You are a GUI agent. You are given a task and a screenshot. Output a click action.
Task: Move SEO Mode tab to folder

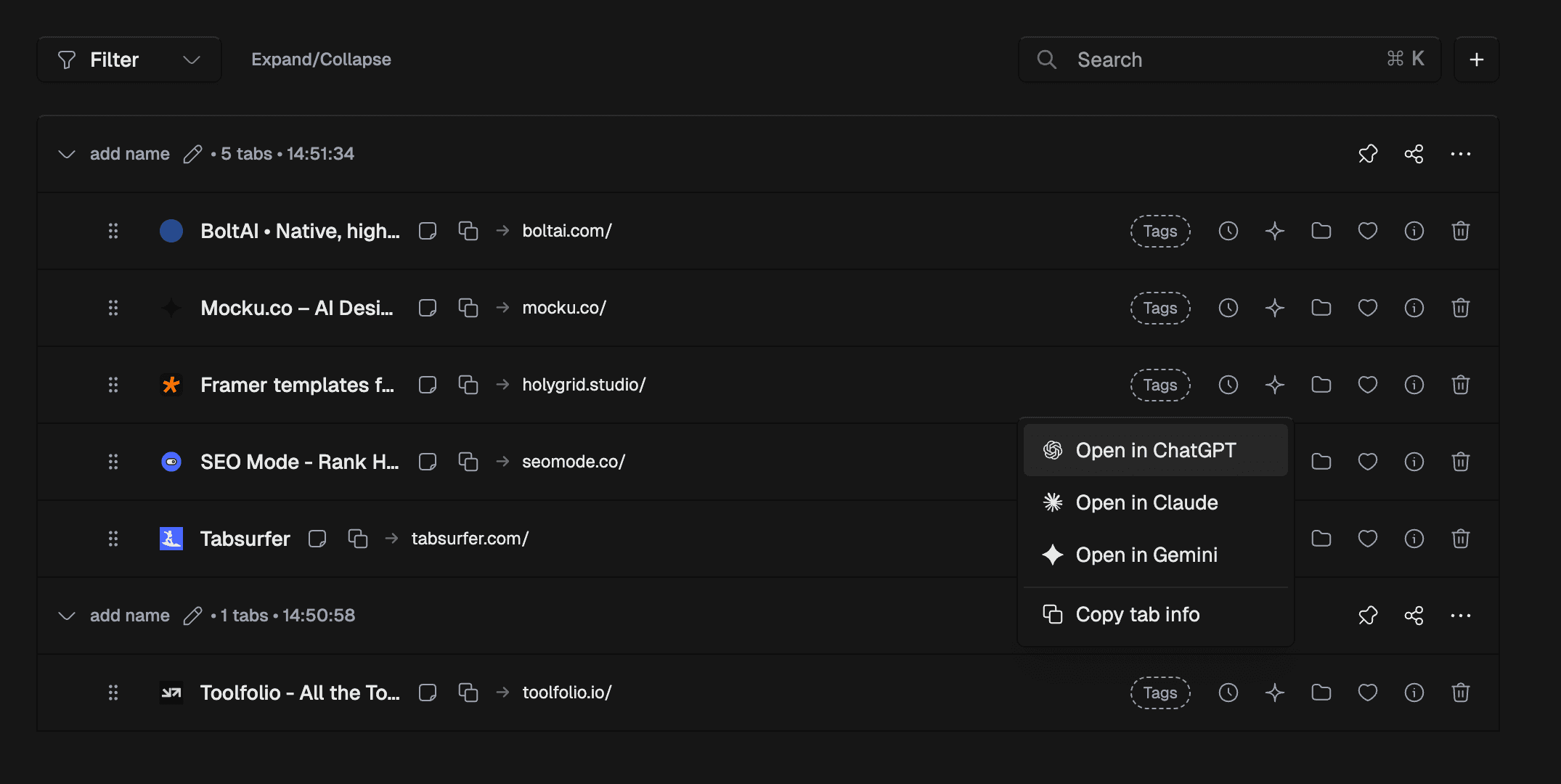click(x=1321, y=462)
